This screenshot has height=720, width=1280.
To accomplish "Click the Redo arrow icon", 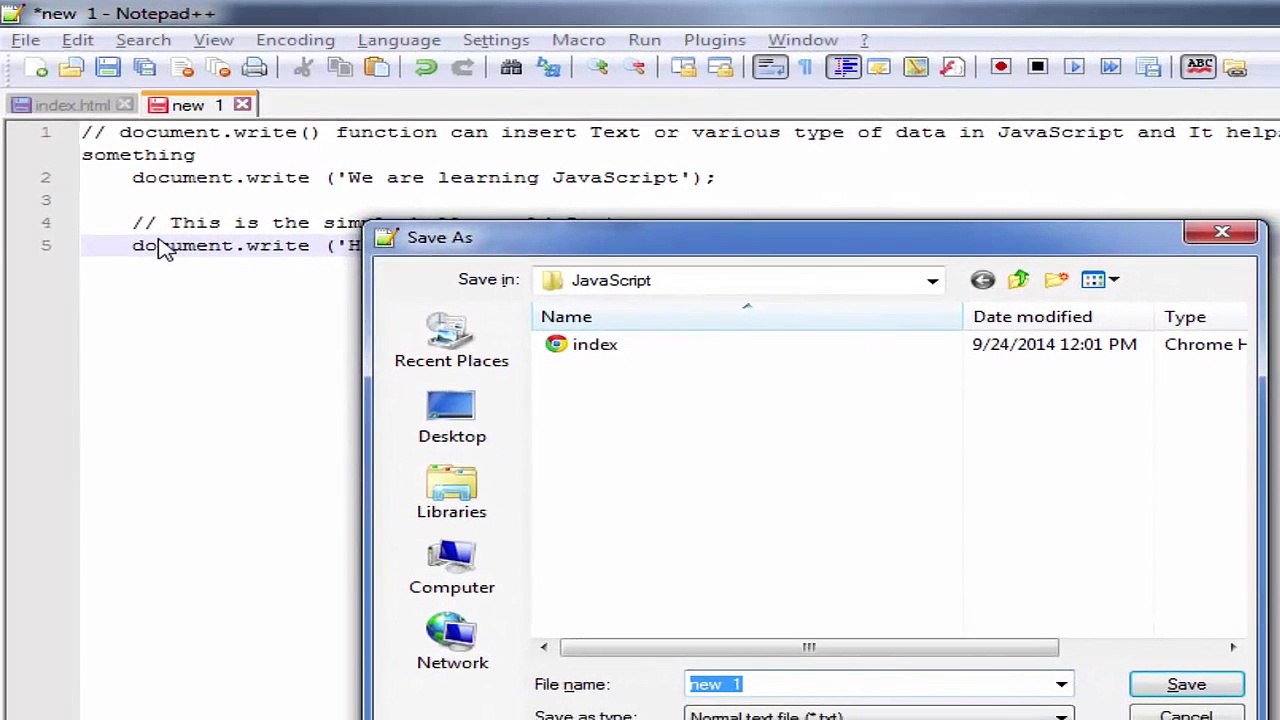I will [x=462, y=67].
